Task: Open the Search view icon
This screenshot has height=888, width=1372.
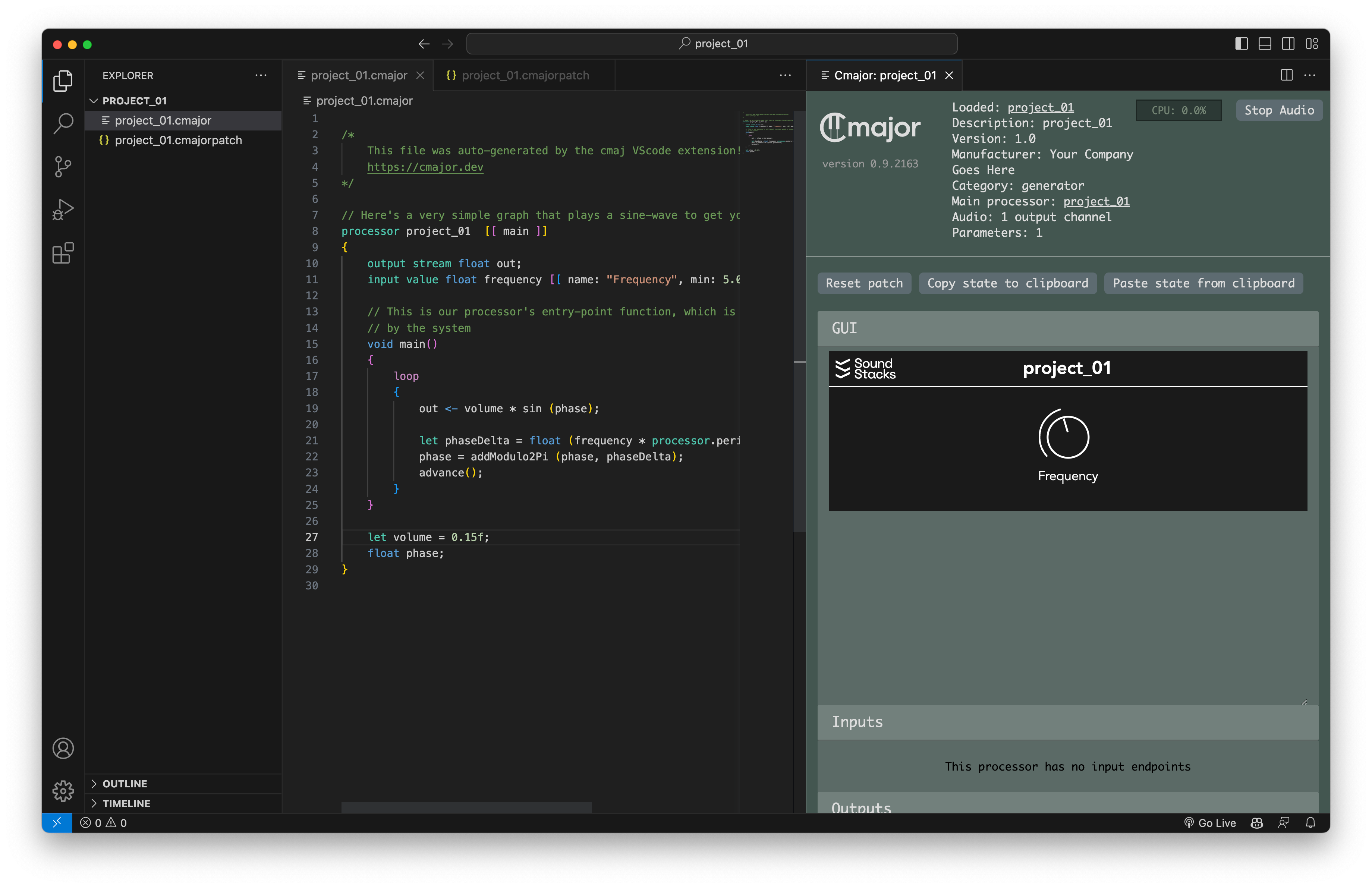Action: pos(62,123)
